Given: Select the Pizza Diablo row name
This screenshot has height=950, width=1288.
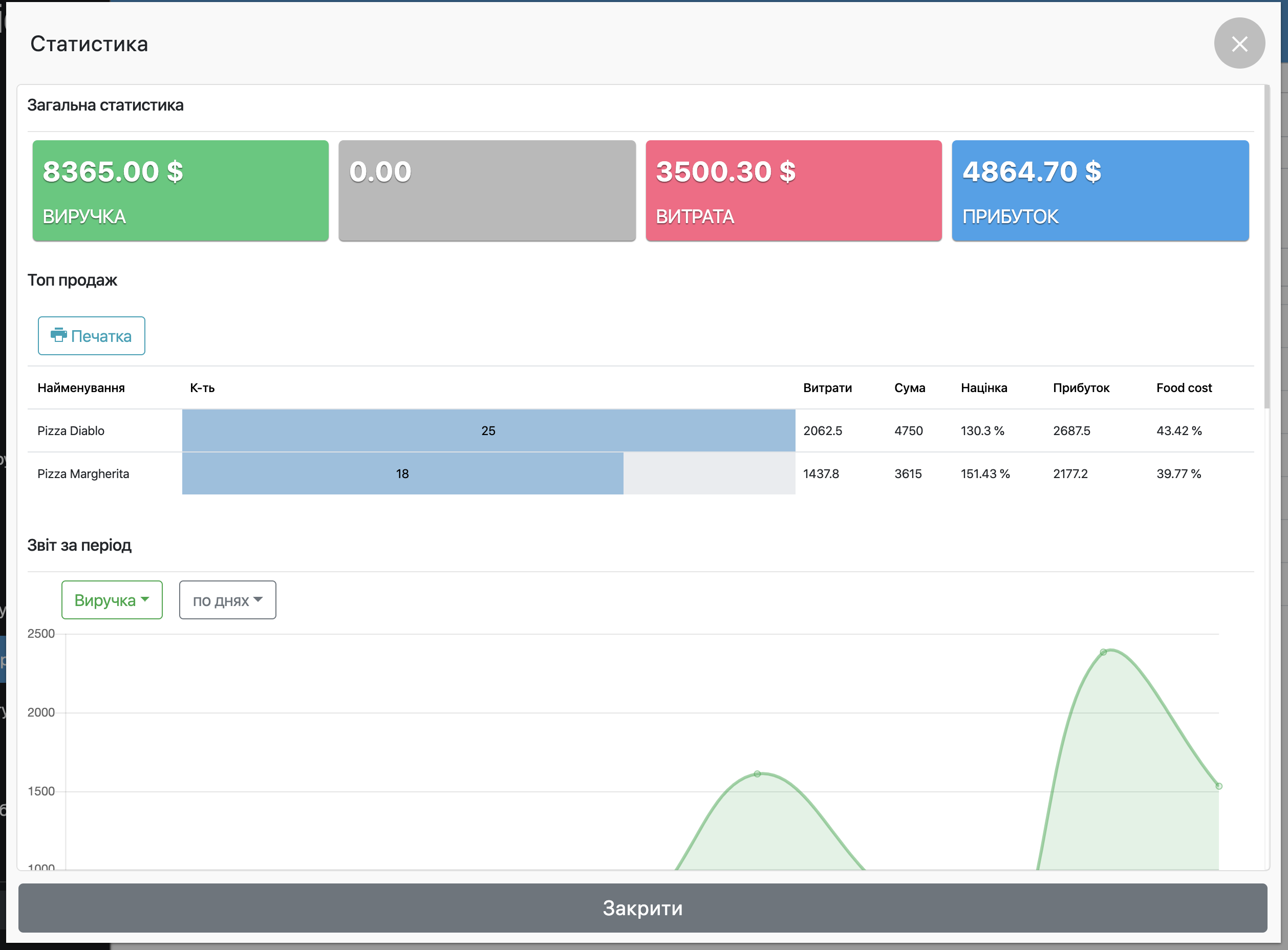Looking at the screenshot, I should [x=71, y=430].
